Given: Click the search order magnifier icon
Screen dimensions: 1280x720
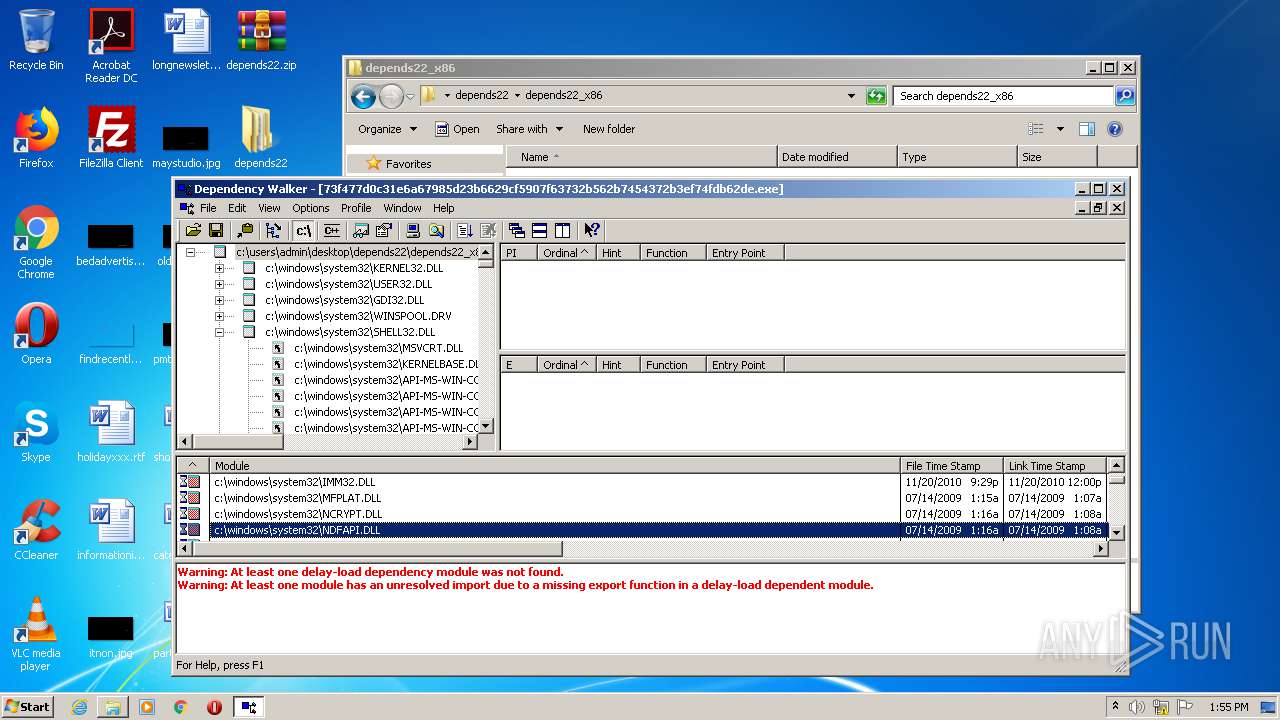Looking at the screenshot, I should 436,230.
